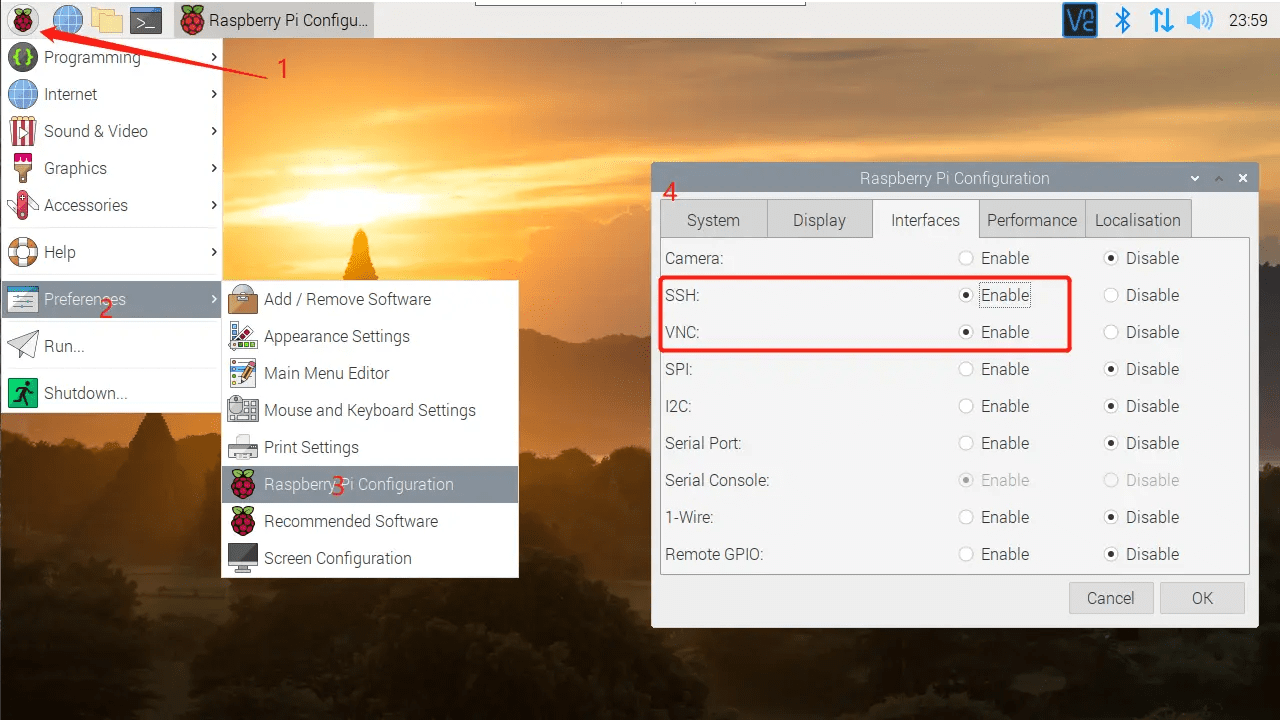Choose Appearance Settings from Preferences
This screenshot has height=720, width=1280.
(x=336, y=336)
